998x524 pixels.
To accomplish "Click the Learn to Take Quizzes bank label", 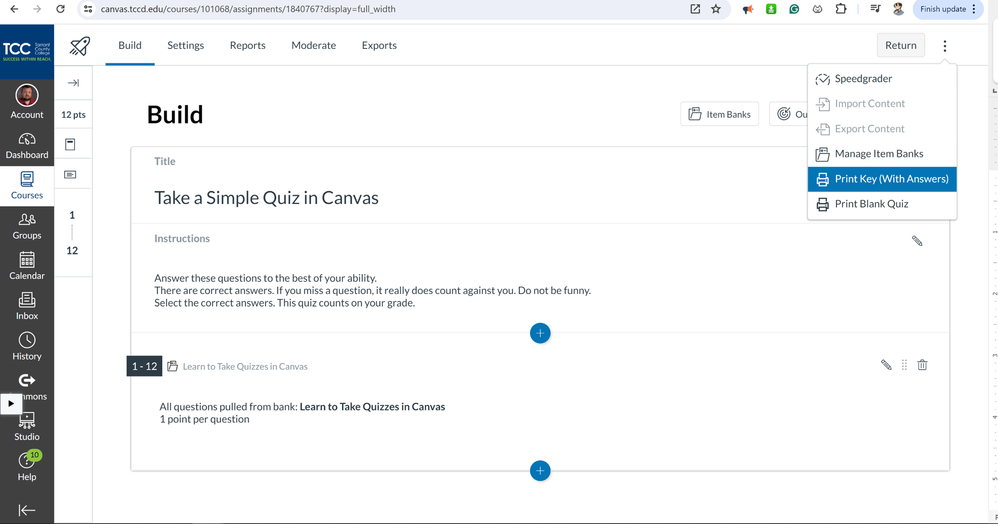I will point(245,366).
